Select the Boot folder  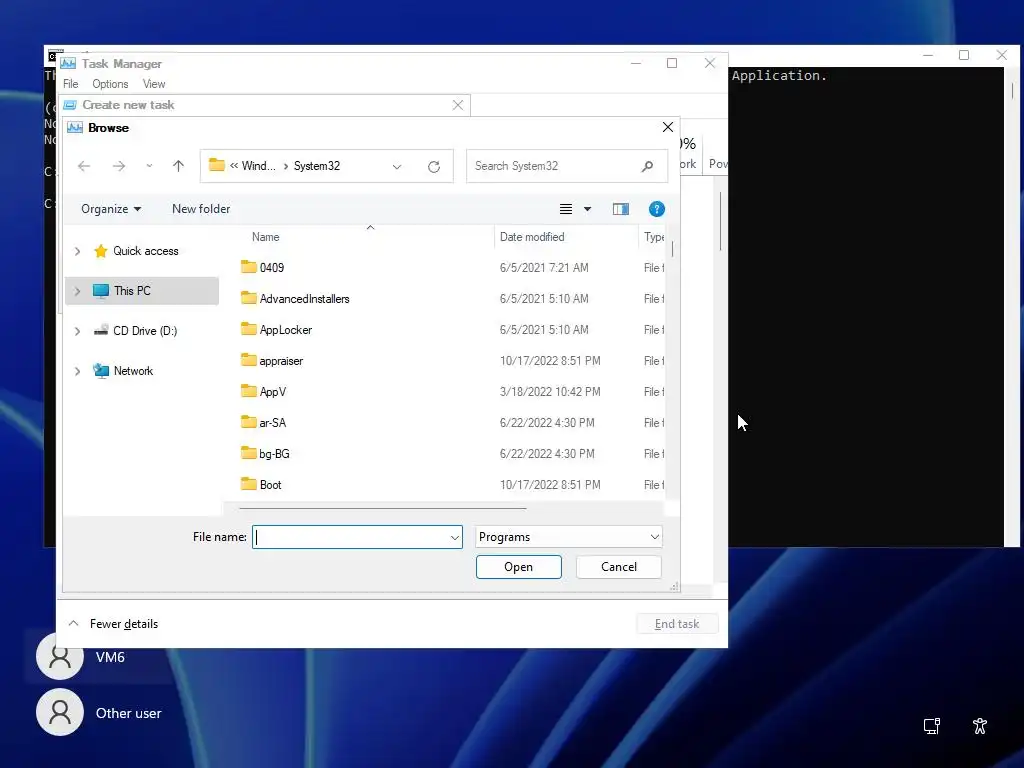click(x=270, y=485)
